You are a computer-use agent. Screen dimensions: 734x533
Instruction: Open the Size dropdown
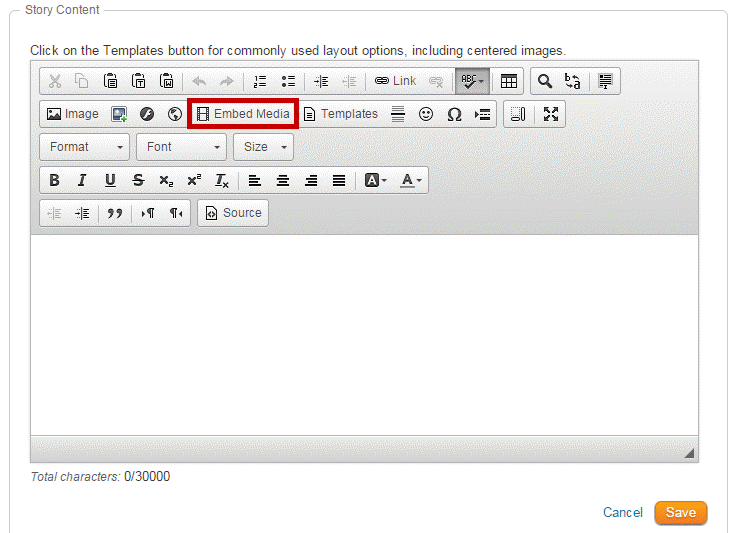point(263,147)
